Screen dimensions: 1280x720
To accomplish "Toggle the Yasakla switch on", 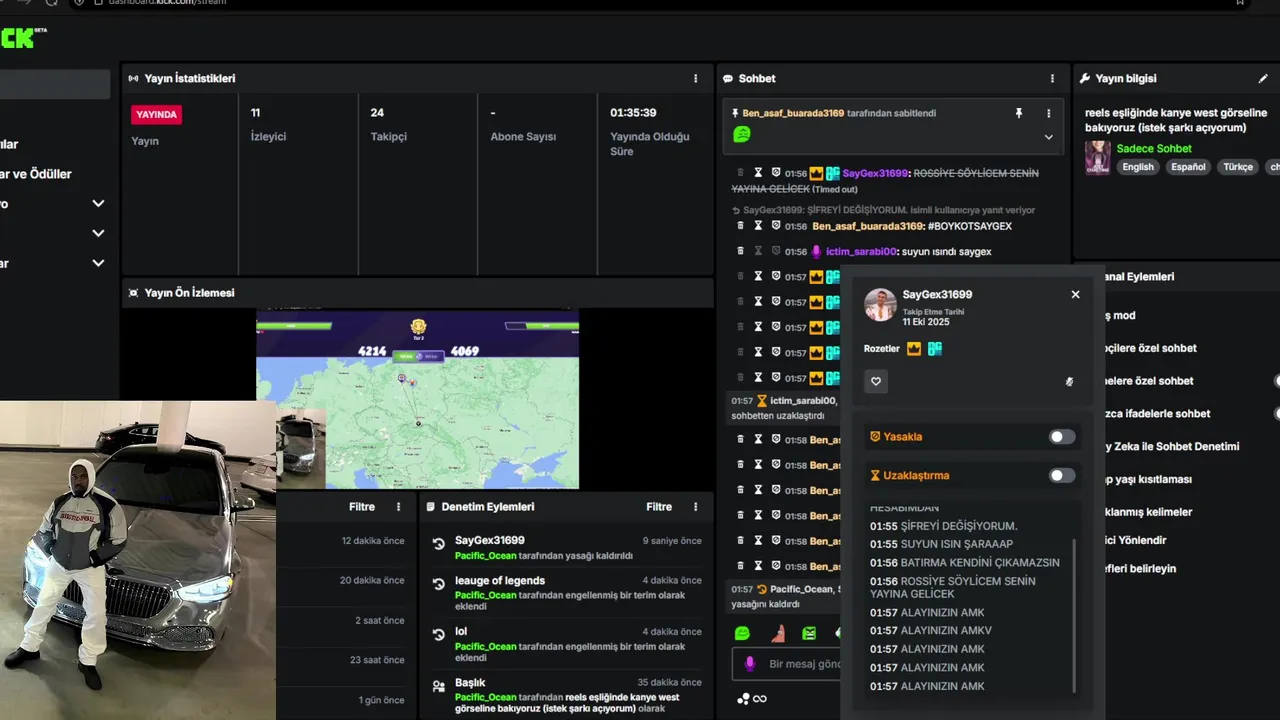I will coord(1062,437).
